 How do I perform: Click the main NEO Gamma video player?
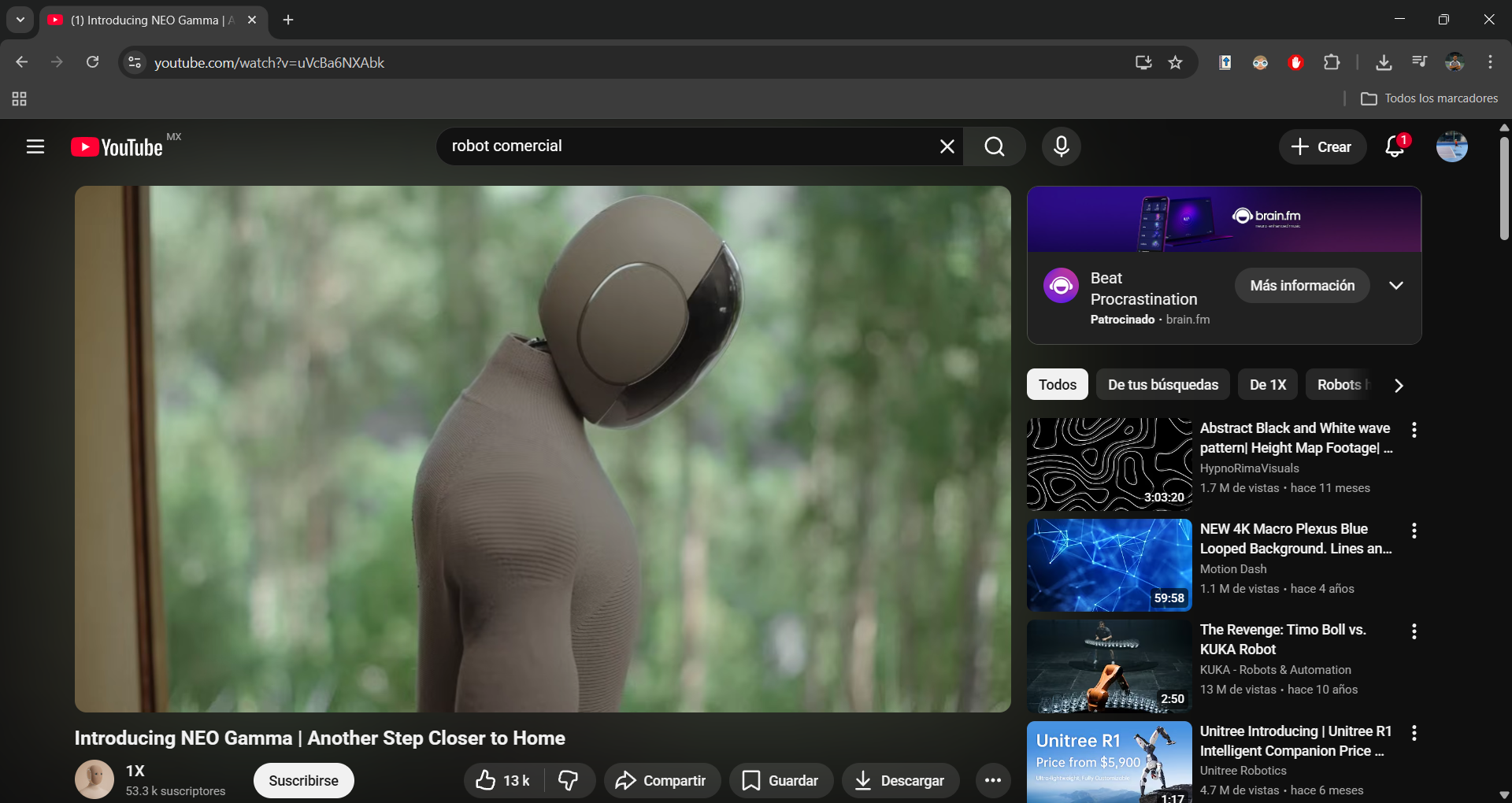(x=543, y=449)
